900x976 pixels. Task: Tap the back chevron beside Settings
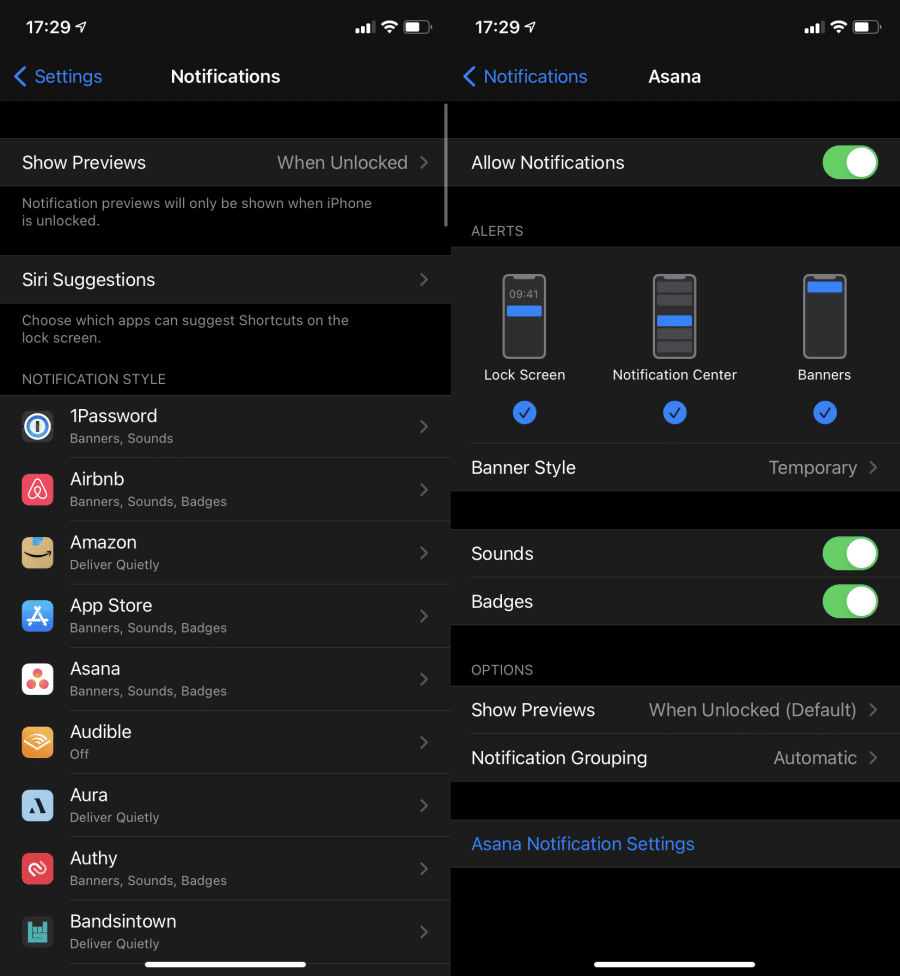(x=20, y=77)
